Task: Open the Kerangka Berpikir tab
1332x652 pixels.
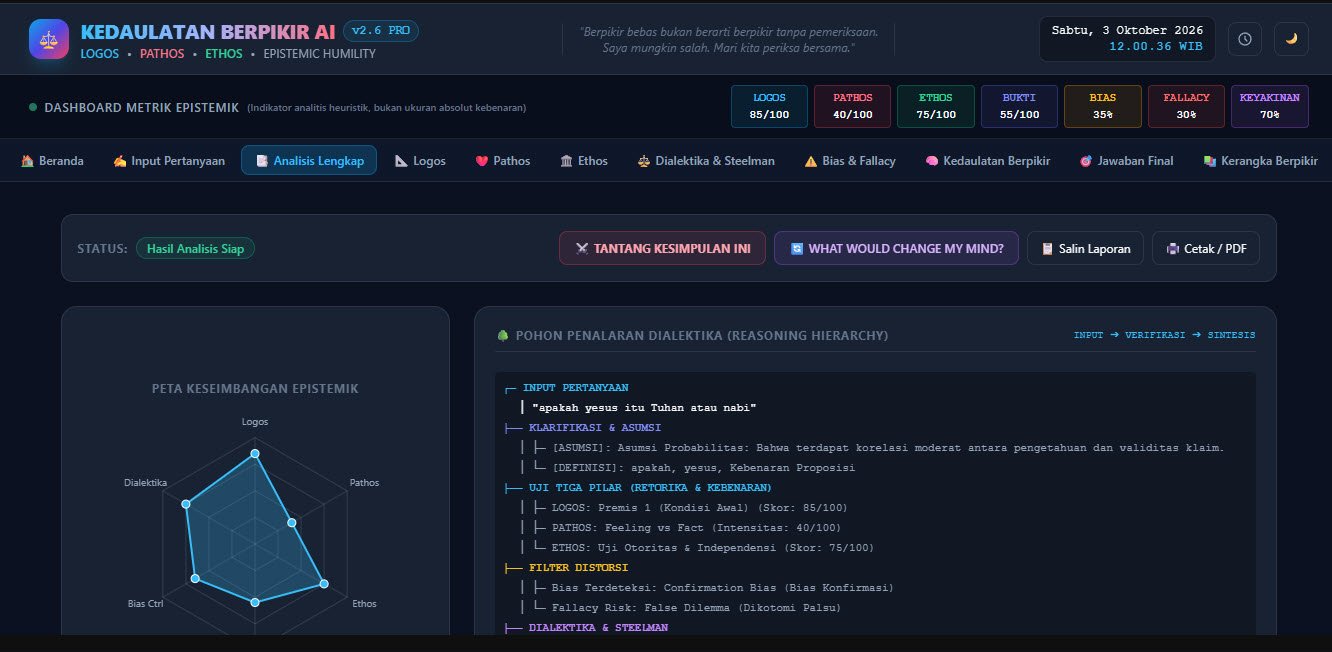Action: pyautogui.click(x=1260, y=160)
